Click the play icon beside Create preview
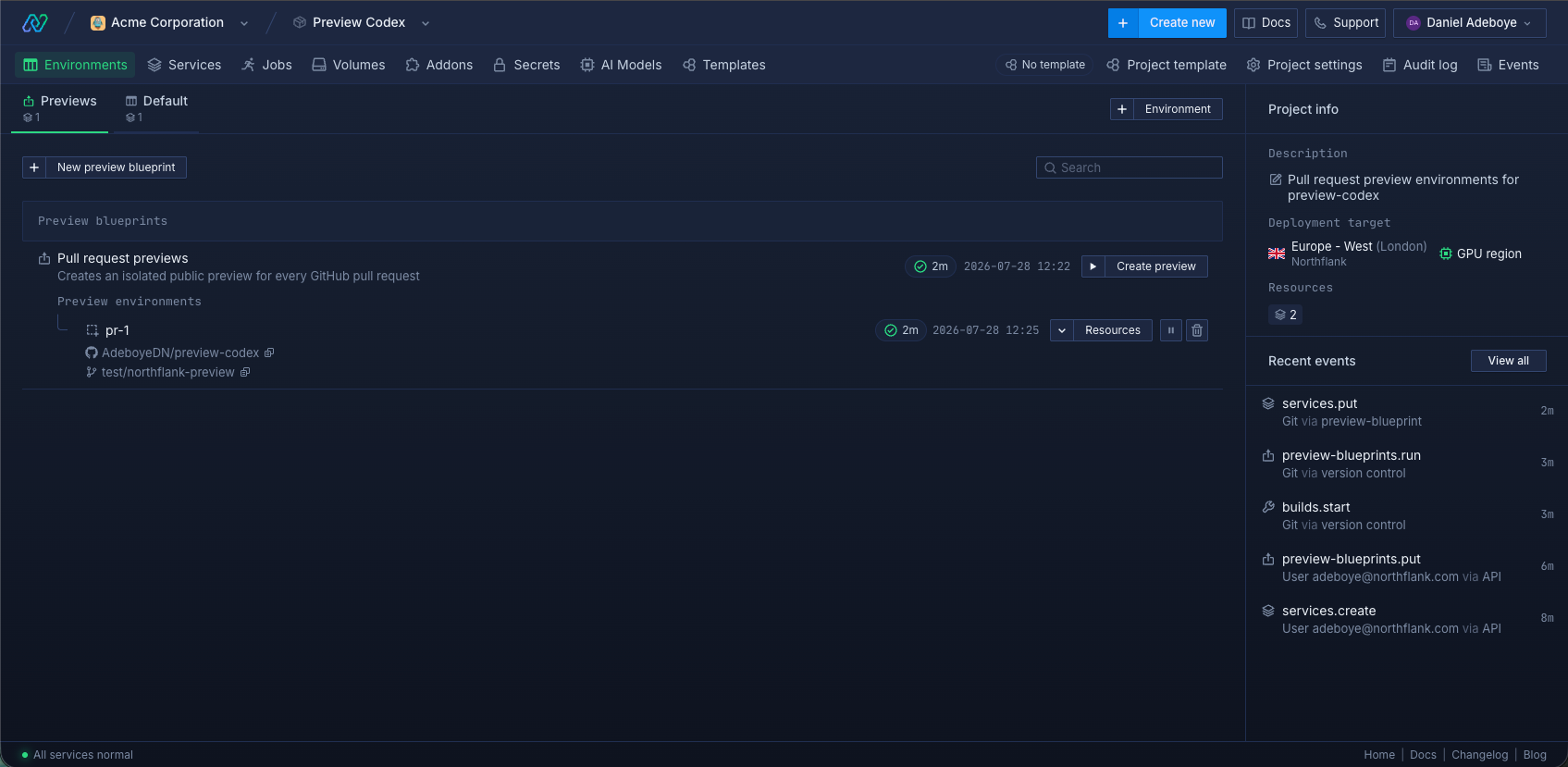This screenshot has width=1568, height=767. (x=1093, y=266)
